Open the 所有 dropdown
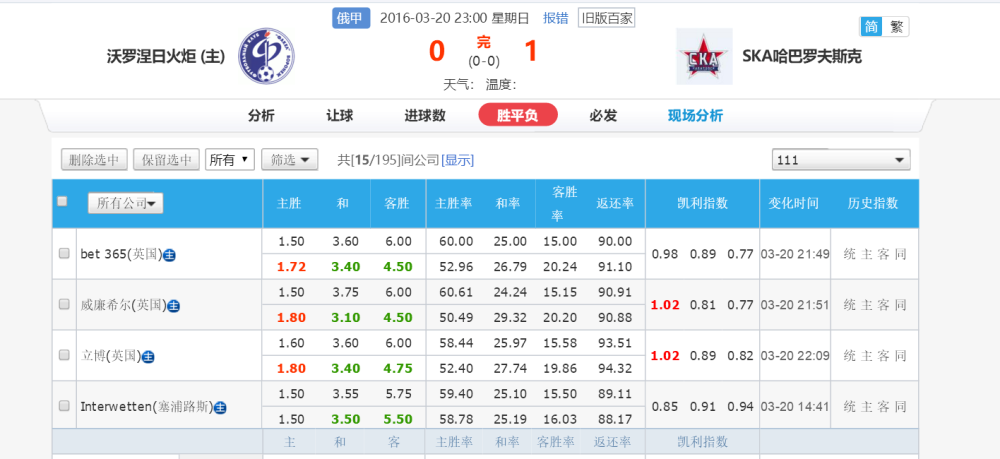This screenshot has width=1000, height=459. point(230,160)
